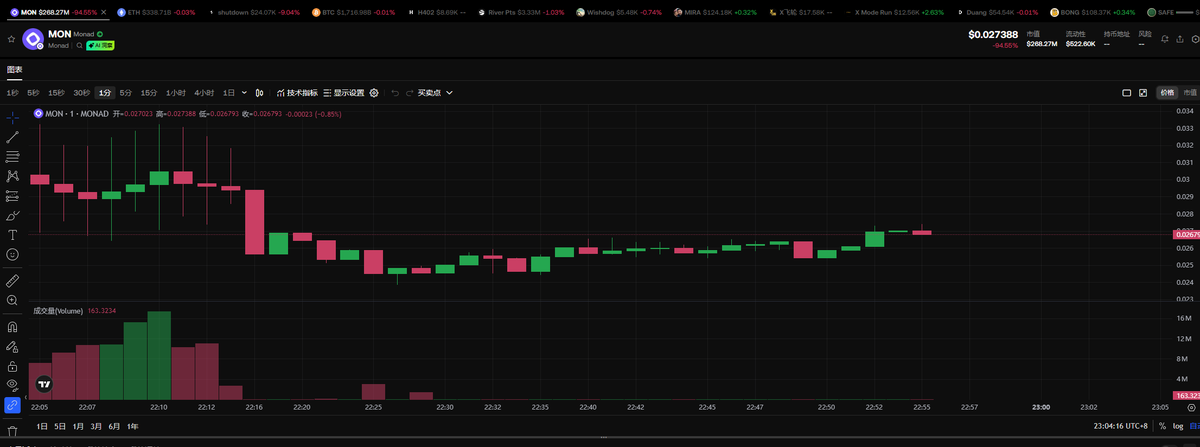Select the 图表 chart tab

(x=14, y=70)
